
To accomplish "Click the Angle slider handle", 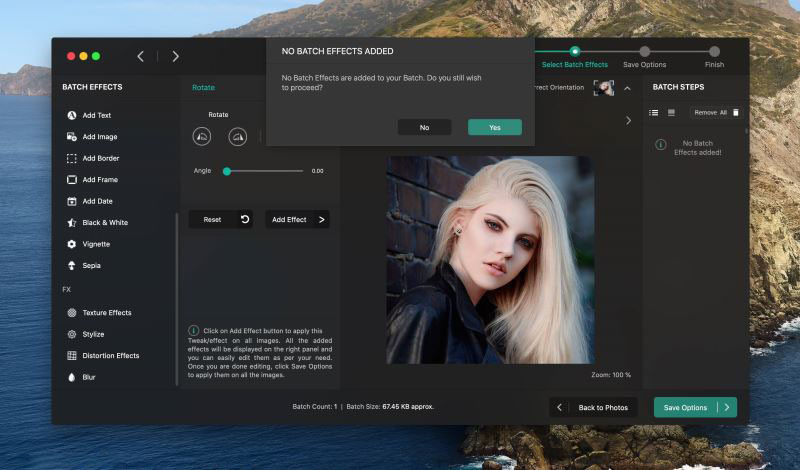I will point(227,171).
